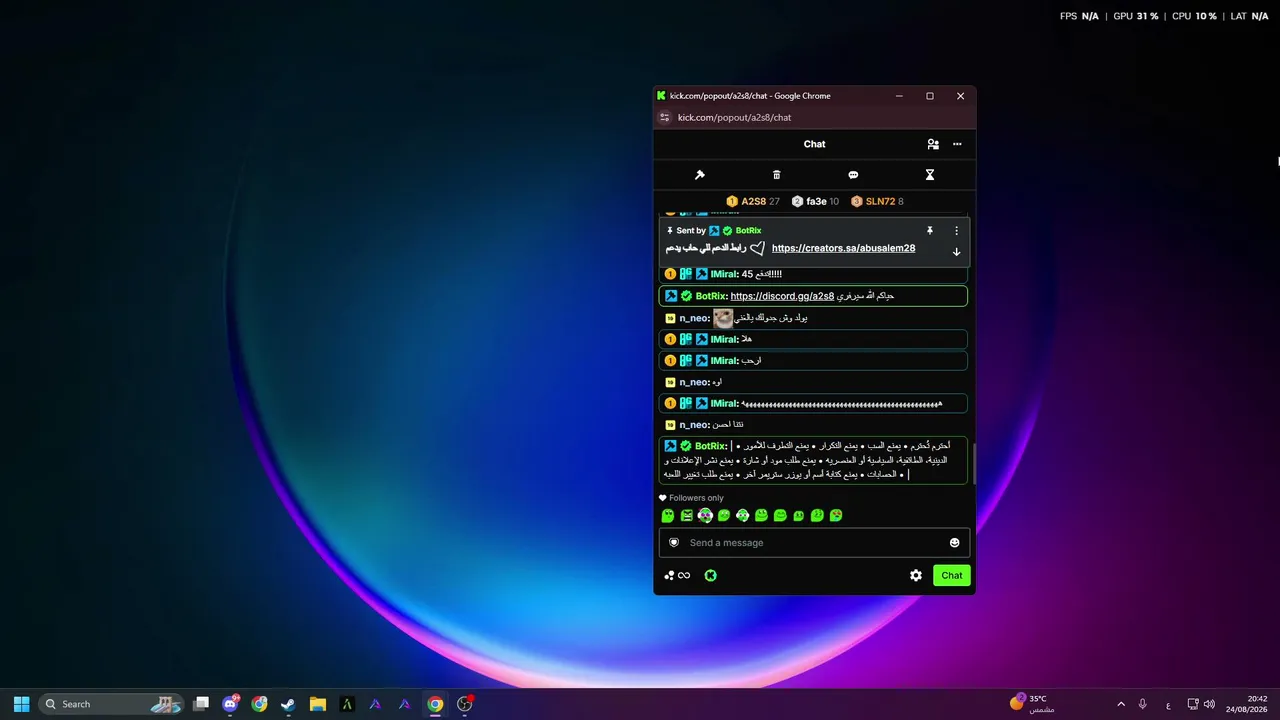Open the chat three-dot options menu
Viewport: 1280px width, 720px height.
point(957,144)
